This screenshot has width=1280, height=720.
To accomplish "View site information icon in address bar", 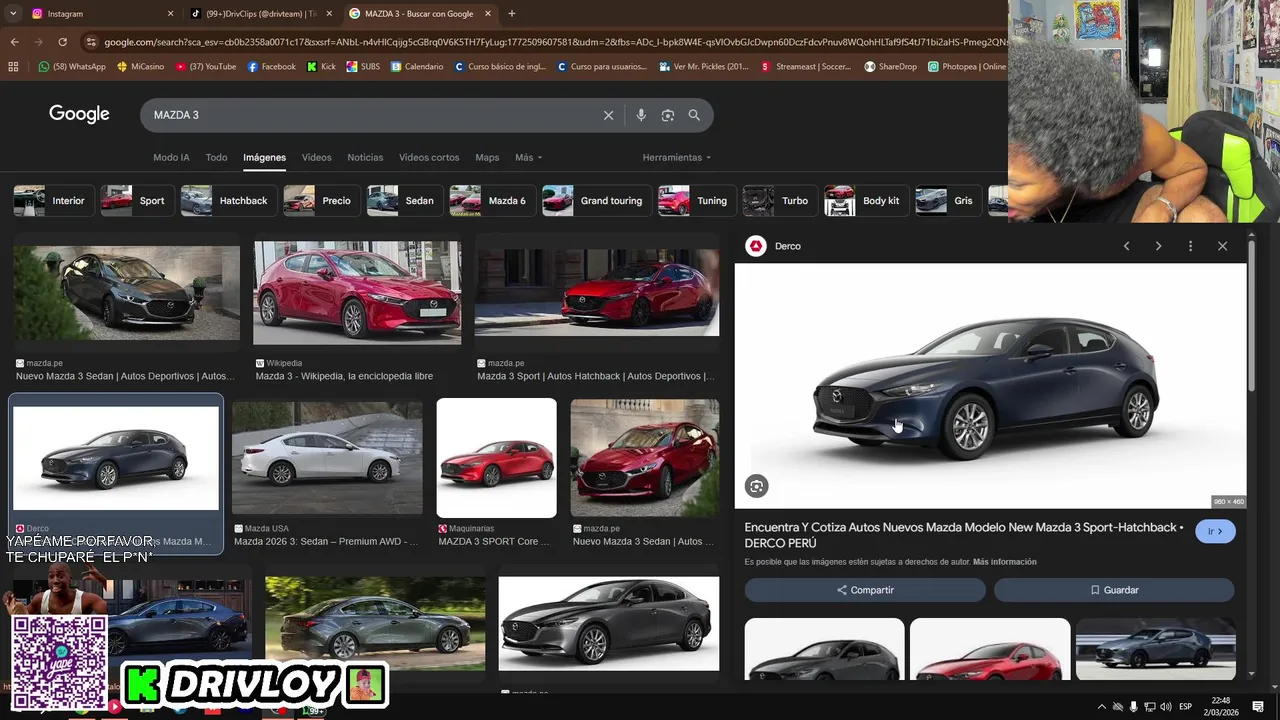I will 91,42.
